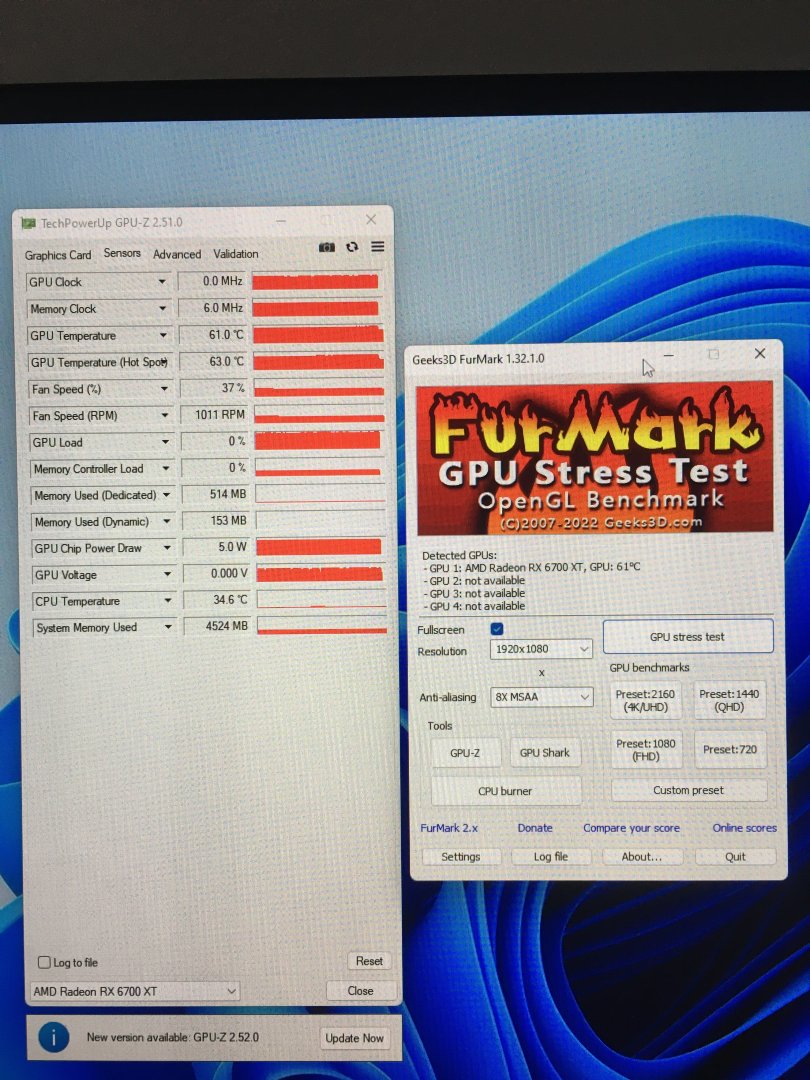
Task: Click FurMark GPU Stress Test banner
Action: (595, 458)
